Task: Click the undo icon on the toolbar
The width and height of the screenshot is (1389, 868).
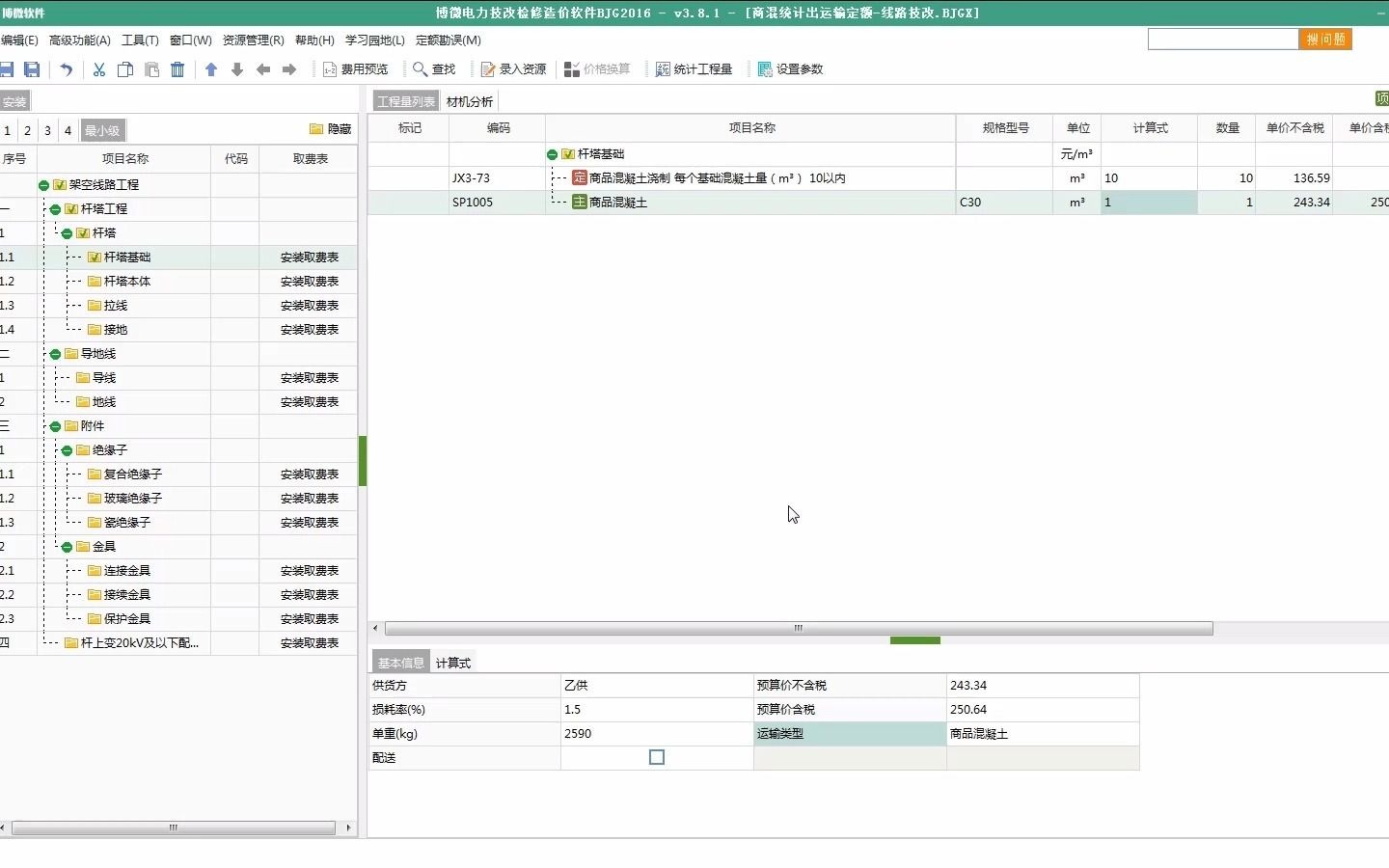Action: [65, 68]
